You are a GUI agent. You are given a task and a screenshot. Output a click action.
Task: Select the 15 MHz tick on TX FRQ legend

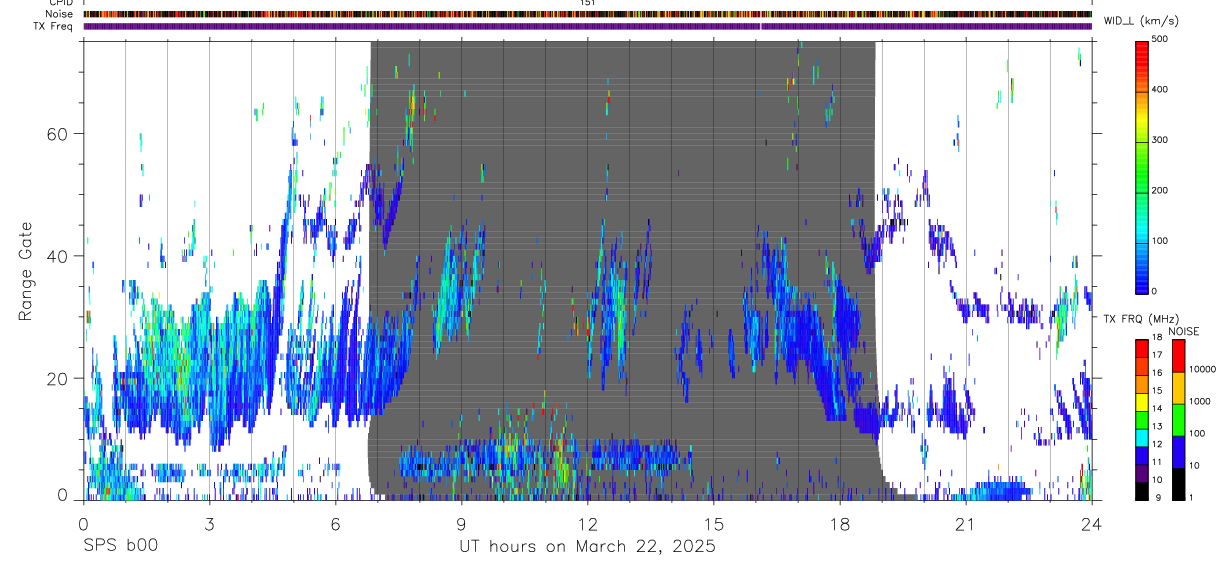(x=1159, y=391)
